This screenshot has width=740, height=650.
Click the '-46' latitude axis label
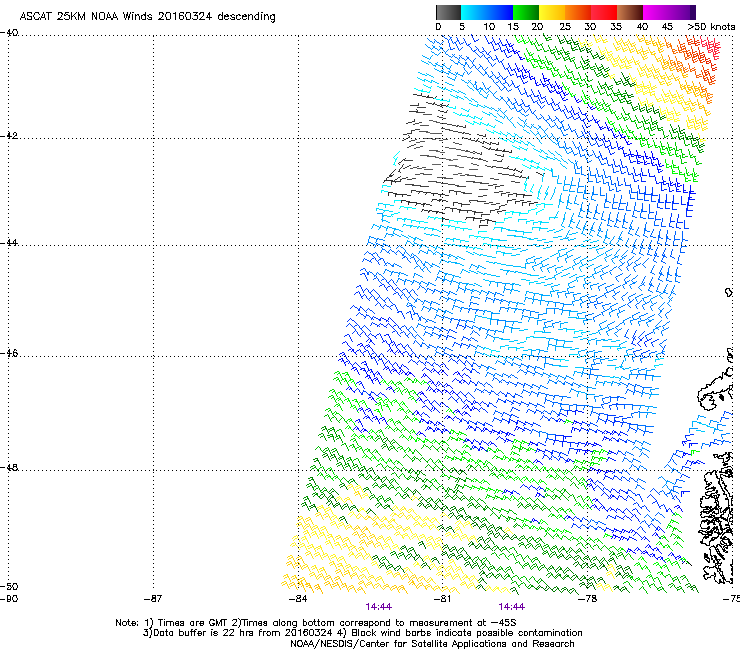point(9,353)
